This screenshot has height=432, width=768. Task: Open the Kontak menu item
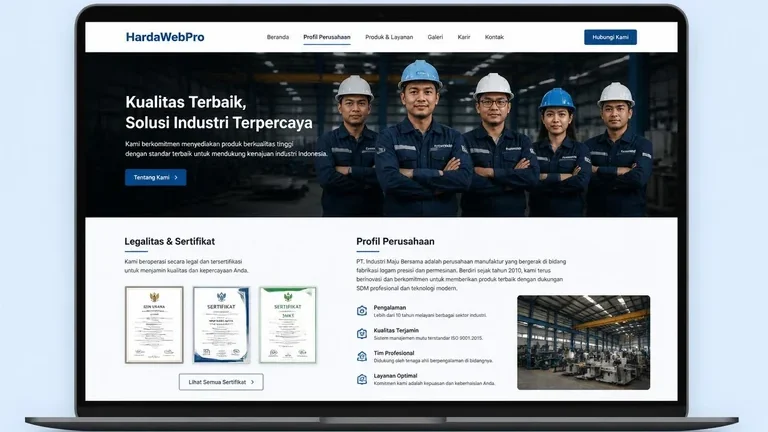point(494,37)
